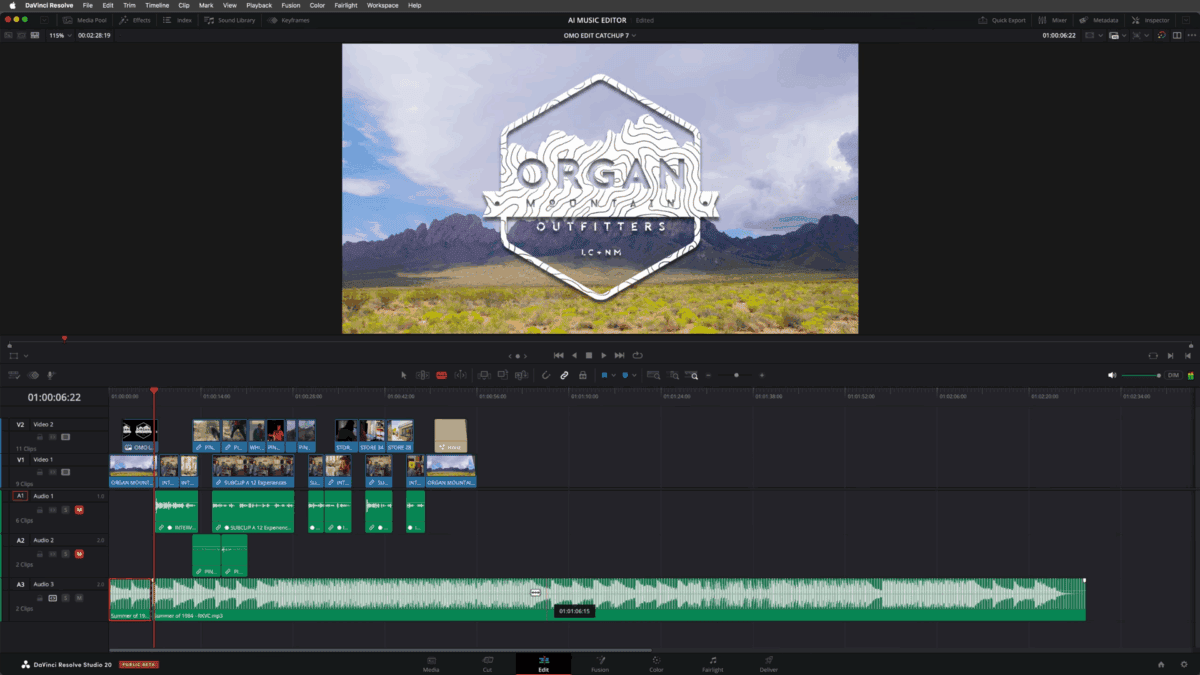Unmute the Audio 1 track
Image resolution: width=1200 pixels, height=675 pixels.
pos(79,510)
